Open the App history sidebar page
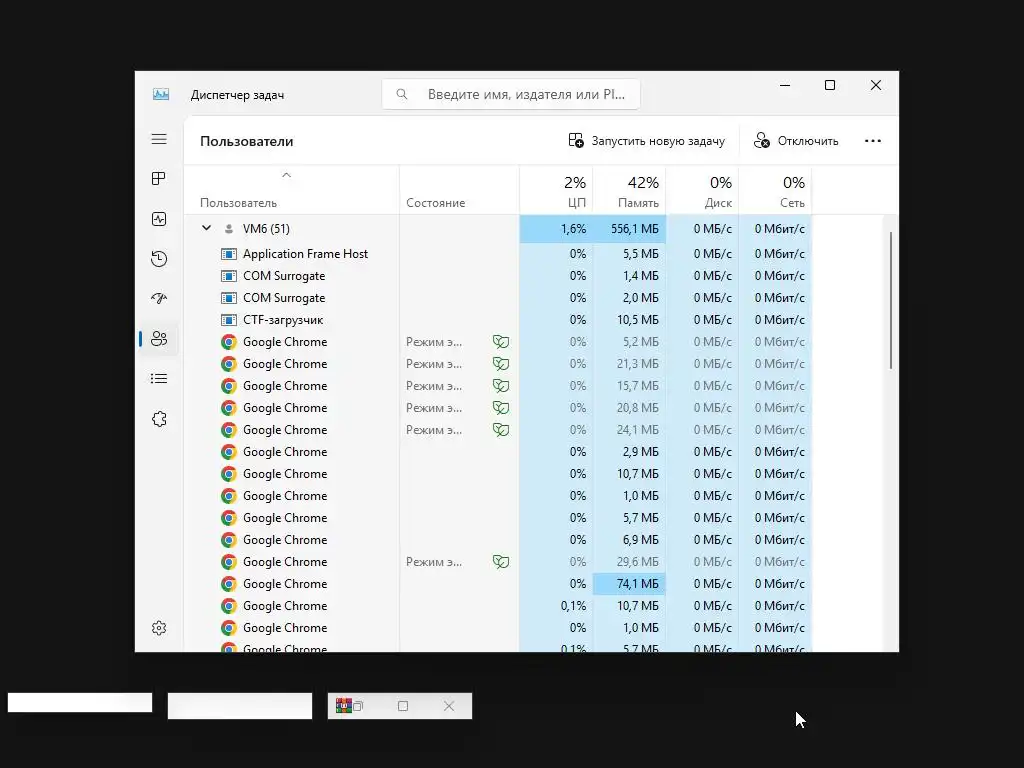The height and width of the screenshot is (768, 1024). point(159,259)
